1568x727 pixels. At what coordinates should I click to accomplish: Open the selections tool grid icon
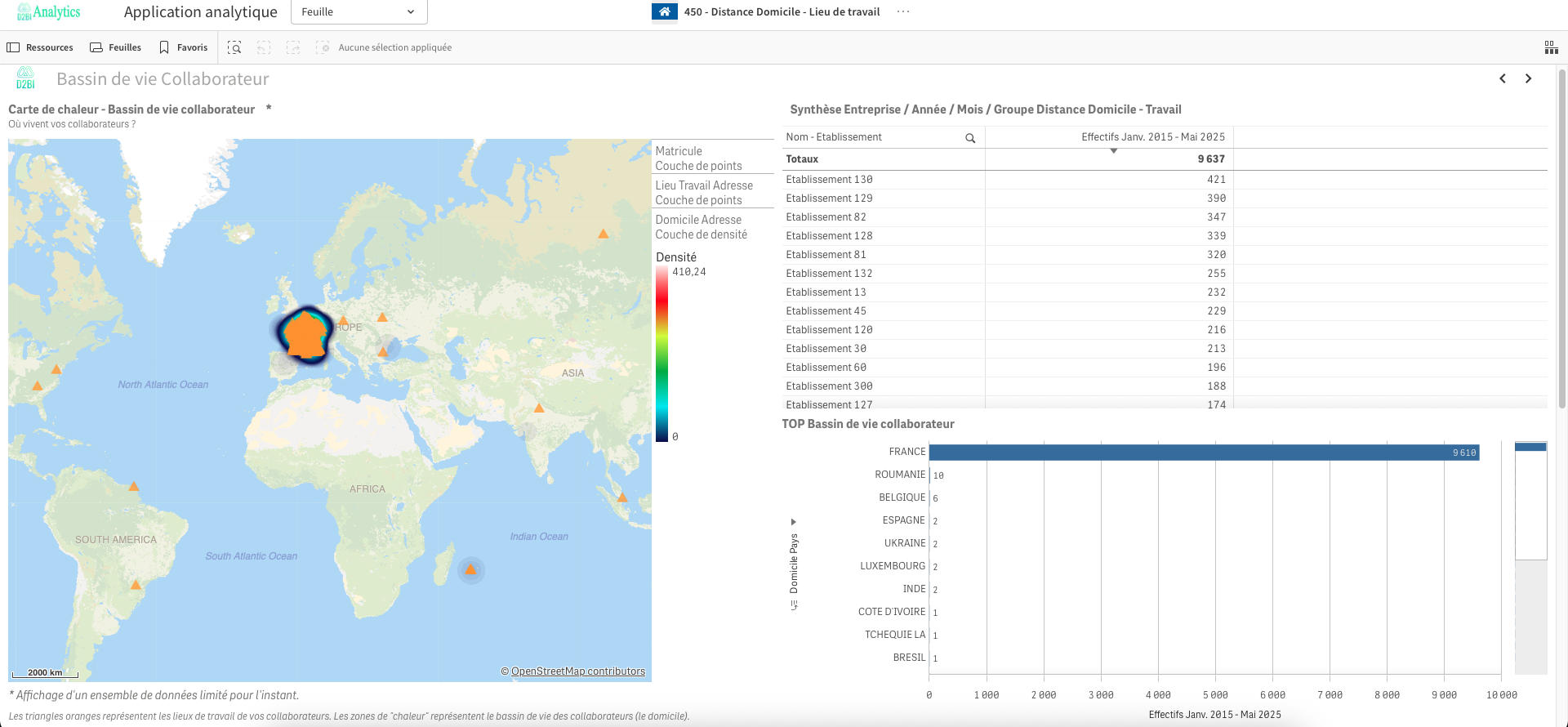[1551, 47]
